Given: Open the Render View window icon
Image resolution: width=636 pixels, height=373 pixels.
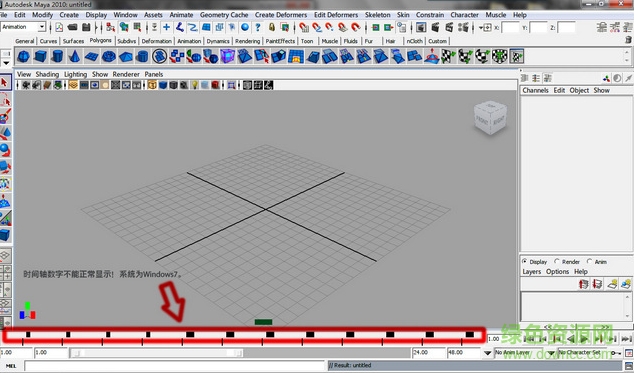Looking at the screenshot, I should tap(421, 27).
